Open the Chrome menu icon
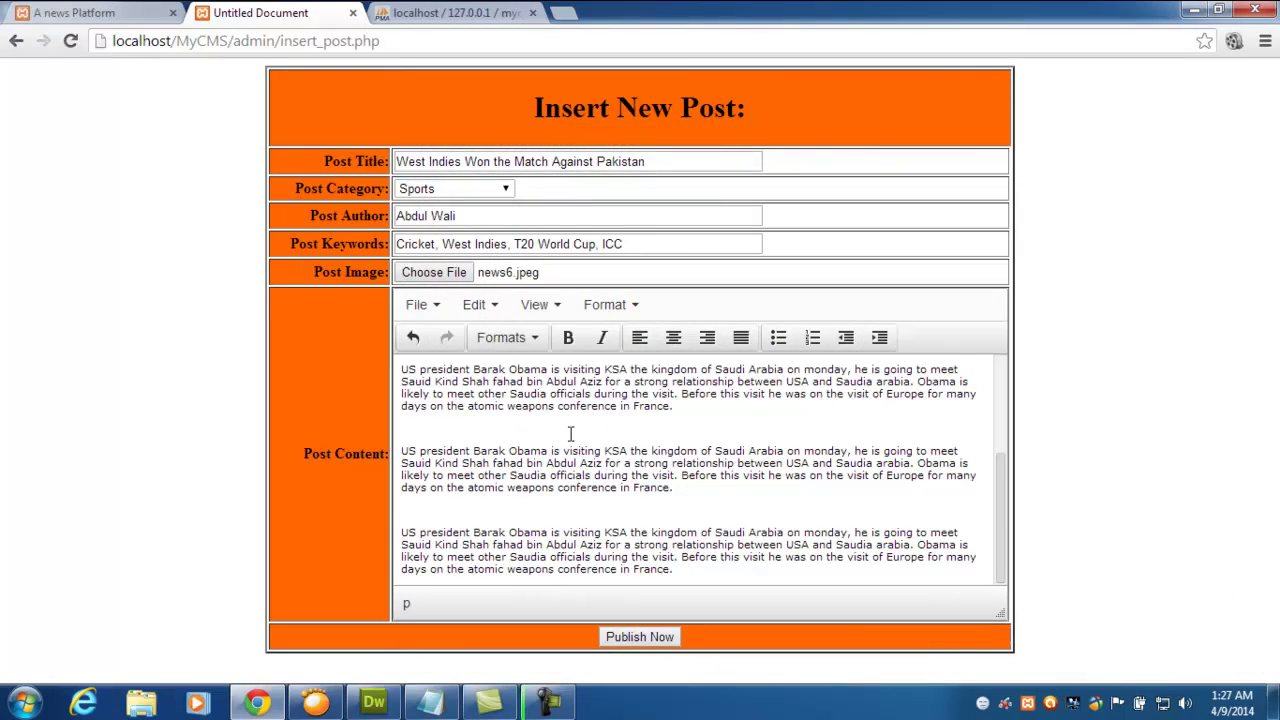1280x720 pixels. [1265, 41]
